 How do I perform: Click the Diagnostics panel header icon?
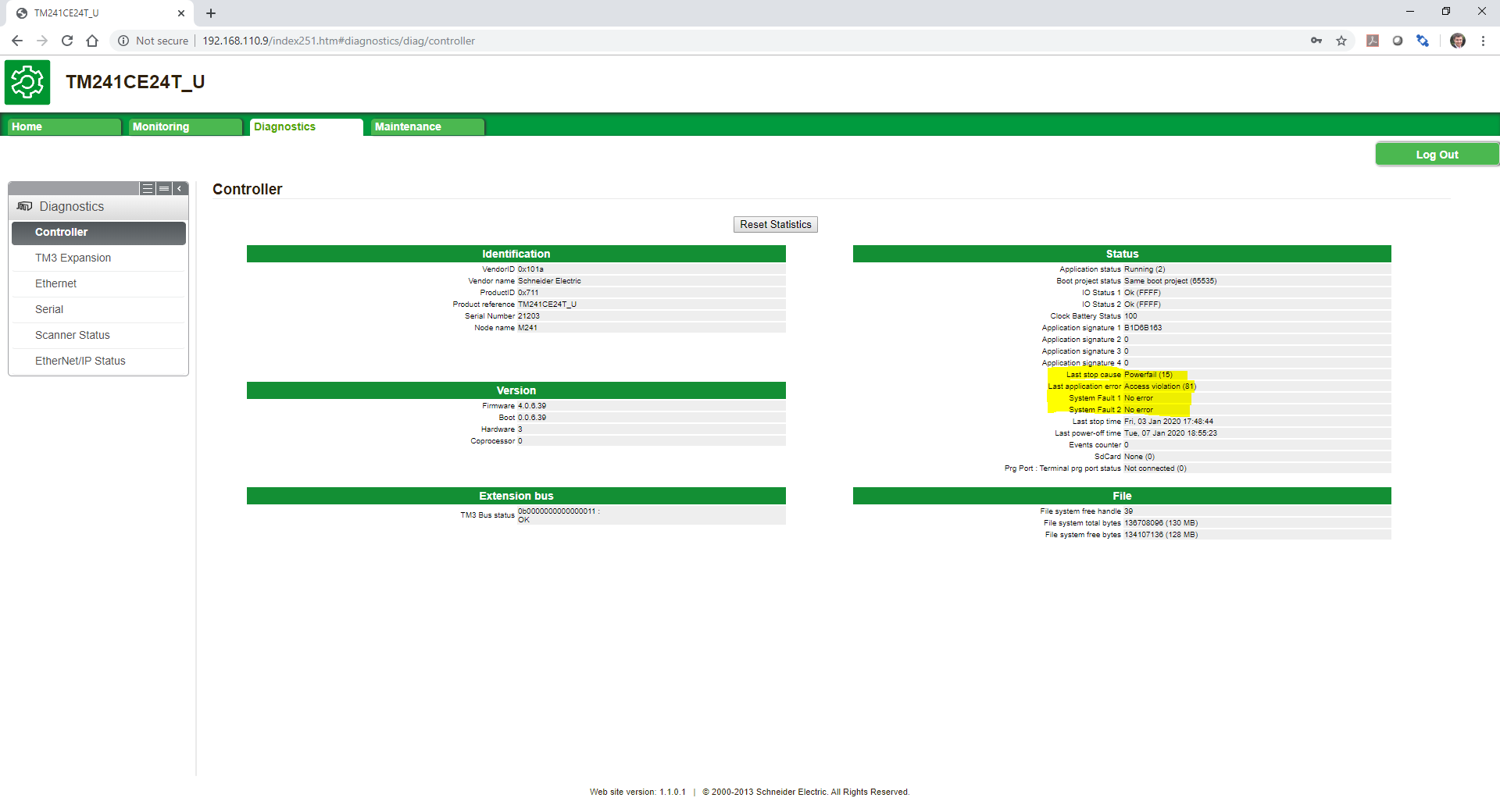point(24,206)
